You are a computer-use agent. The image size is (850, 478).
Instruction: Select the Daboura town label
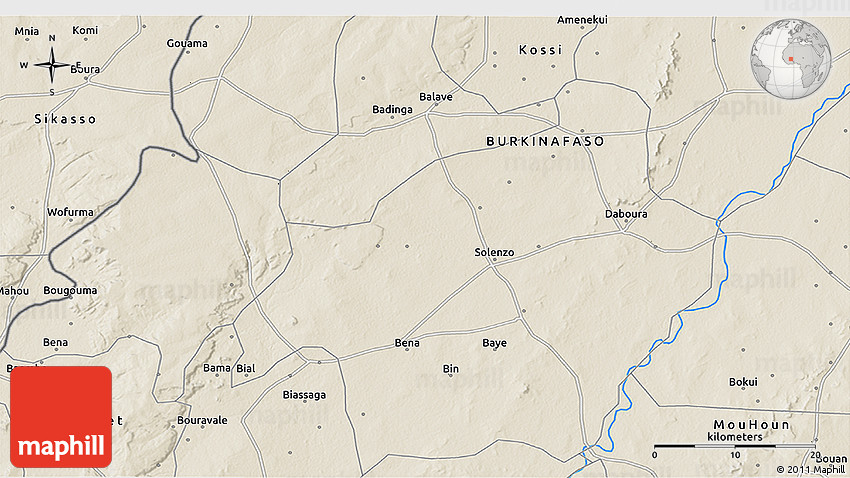click(x=626, y=214)
